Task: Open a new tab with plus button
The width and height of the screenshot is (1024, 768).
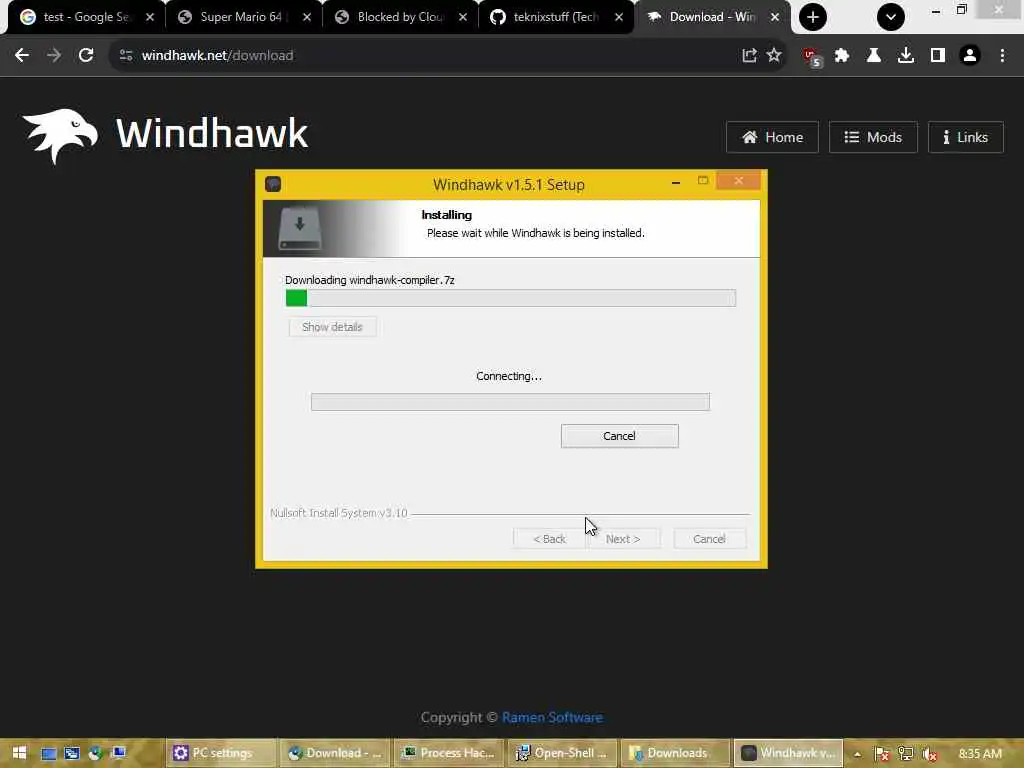Action: 812,17
